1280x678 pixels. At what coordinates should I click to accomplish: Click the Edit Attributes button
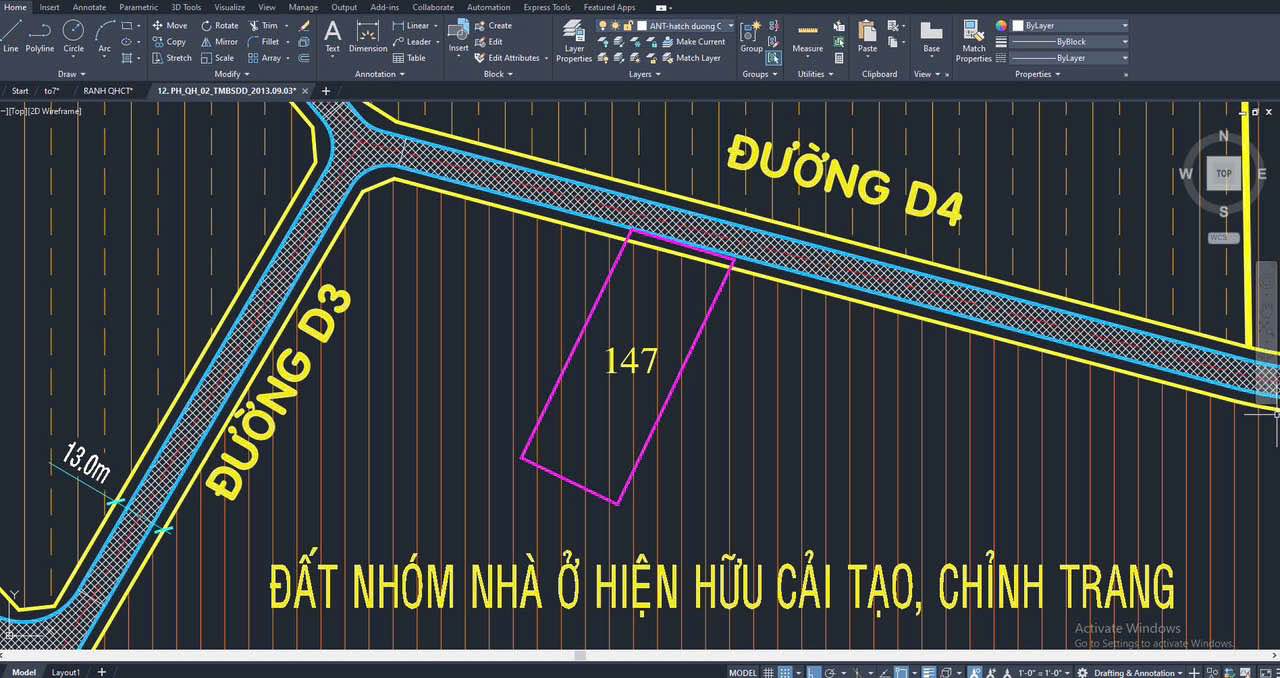point(508,58)
